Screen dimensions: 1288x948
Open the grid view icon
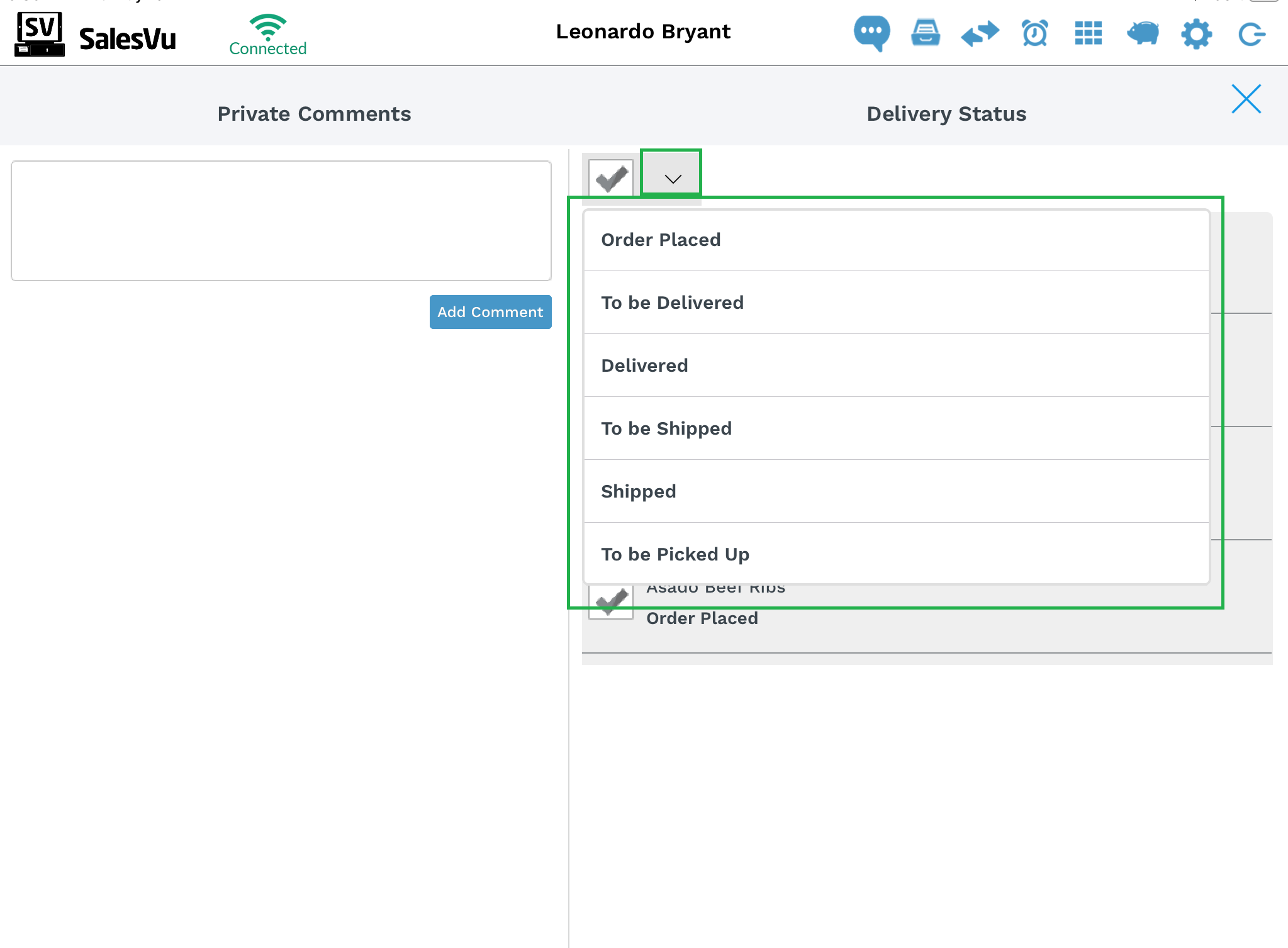tap(1088, 33)
